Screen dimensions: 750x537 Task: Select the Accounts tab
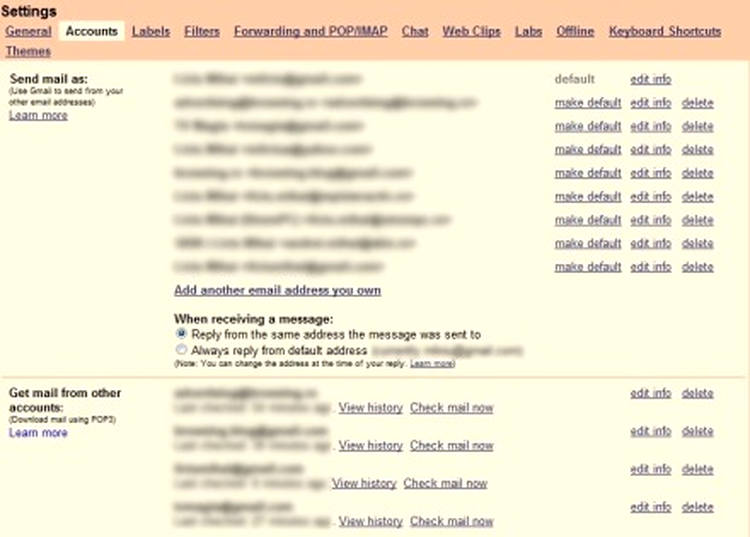pyautogui.click(x=91, y=32)
